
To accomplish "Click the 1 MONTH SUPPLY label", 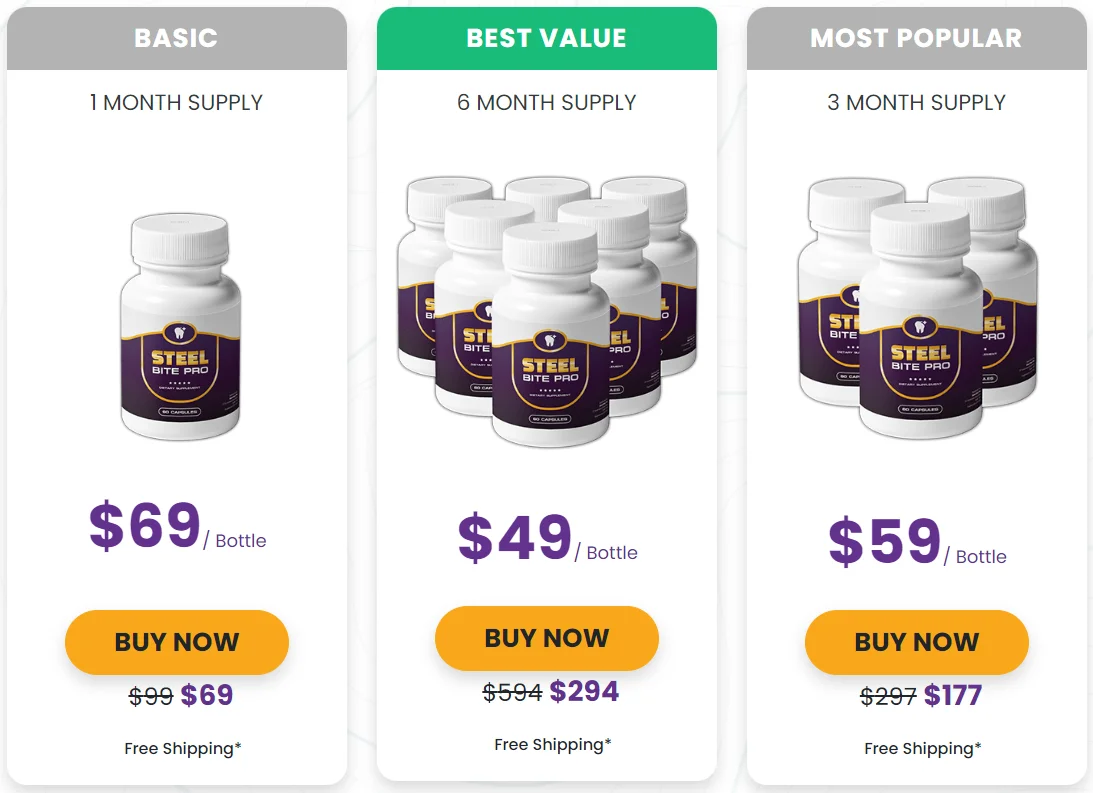I will pyautogui.click(x=177, y=102).
